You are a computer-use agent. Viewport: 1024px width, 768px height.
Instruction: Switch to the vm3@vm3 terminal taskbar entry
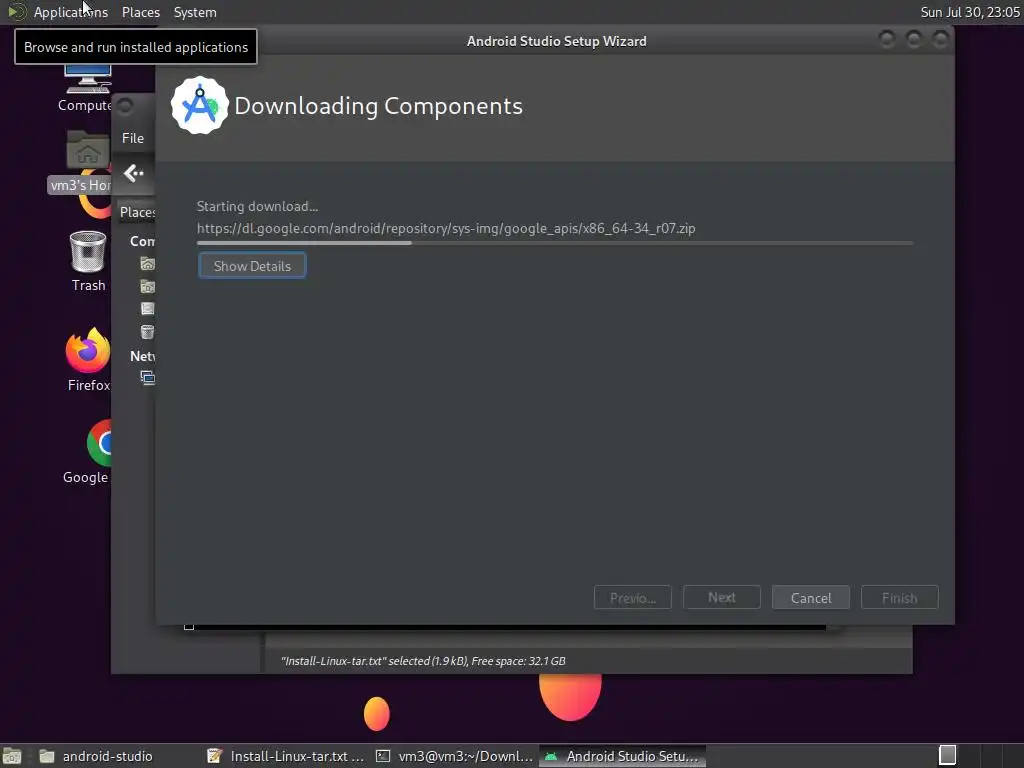tap(455, 756)
